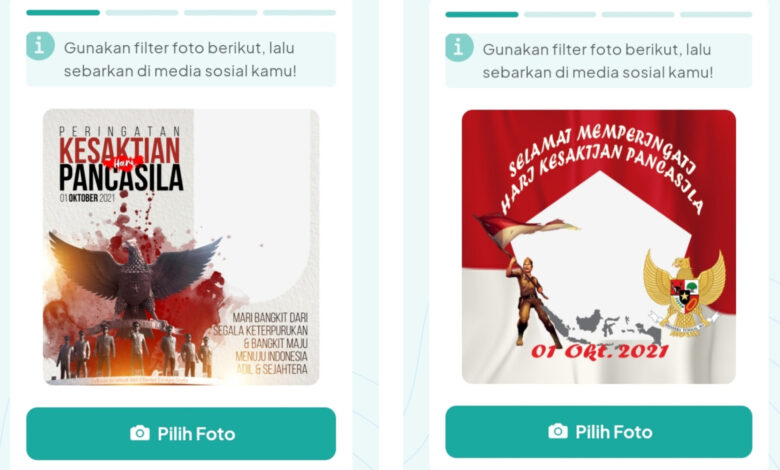Click fourth progress step in left panel
This screenshot has height=470, width=780.
pos(299,12)
